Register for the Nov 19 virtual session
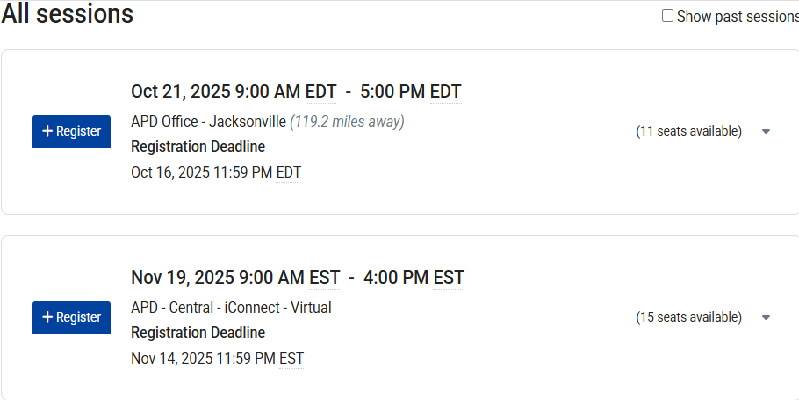 pos(71,317)
